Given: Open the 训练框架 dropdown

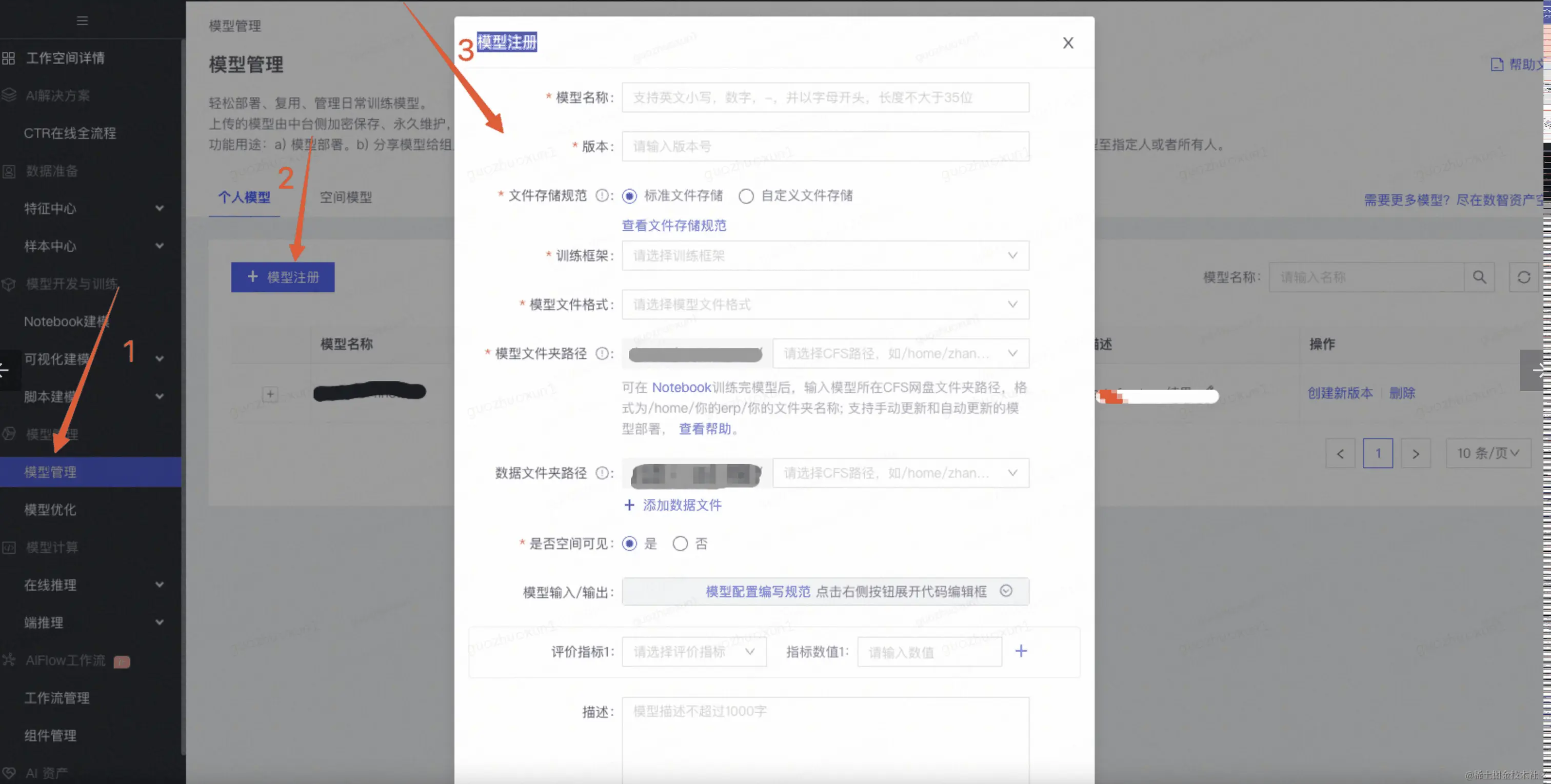Looking at the screenshot, I should pyautogui.click(x=825, y=255).
